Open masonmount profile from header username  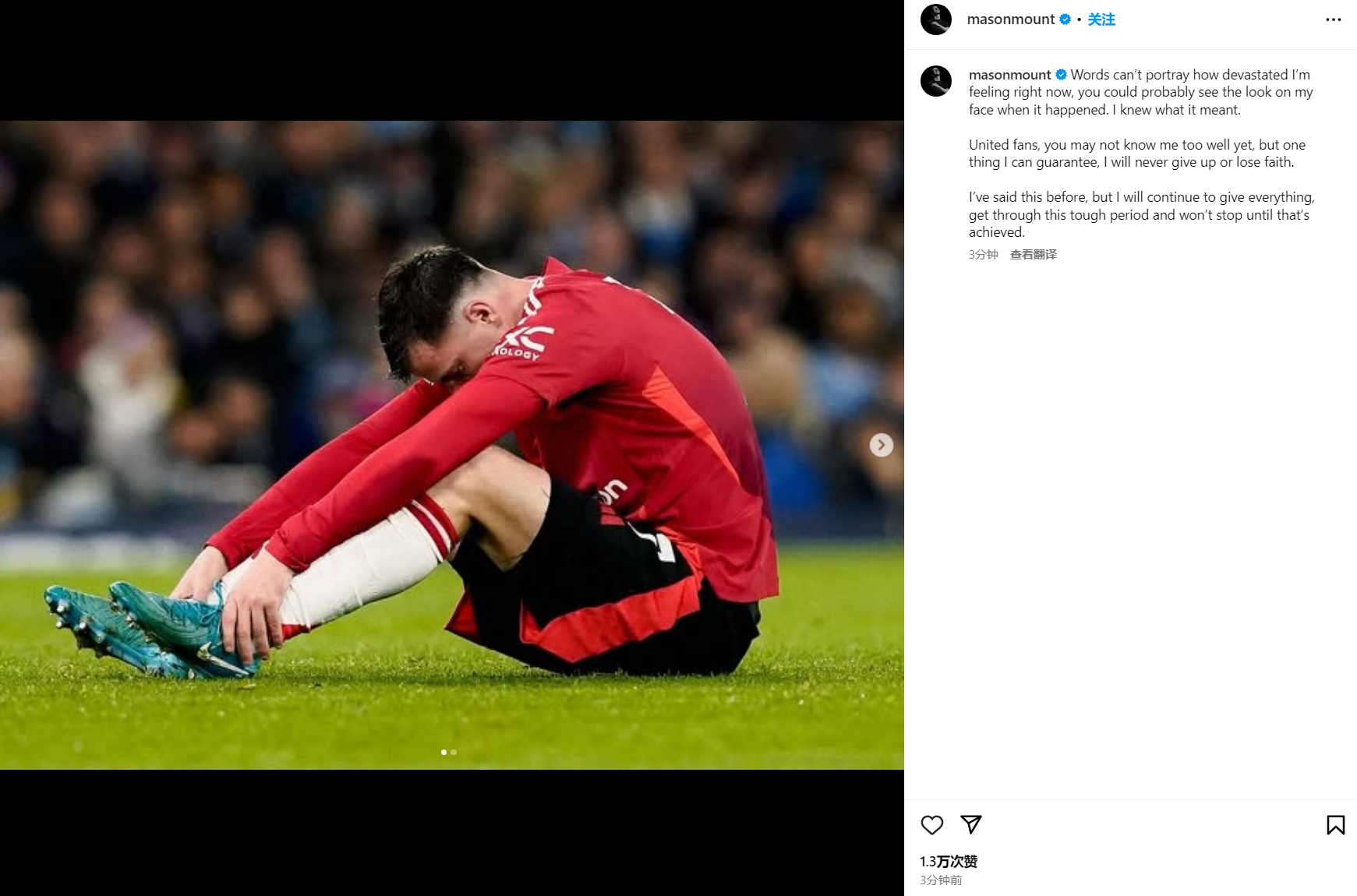[x=1010, y=19]
